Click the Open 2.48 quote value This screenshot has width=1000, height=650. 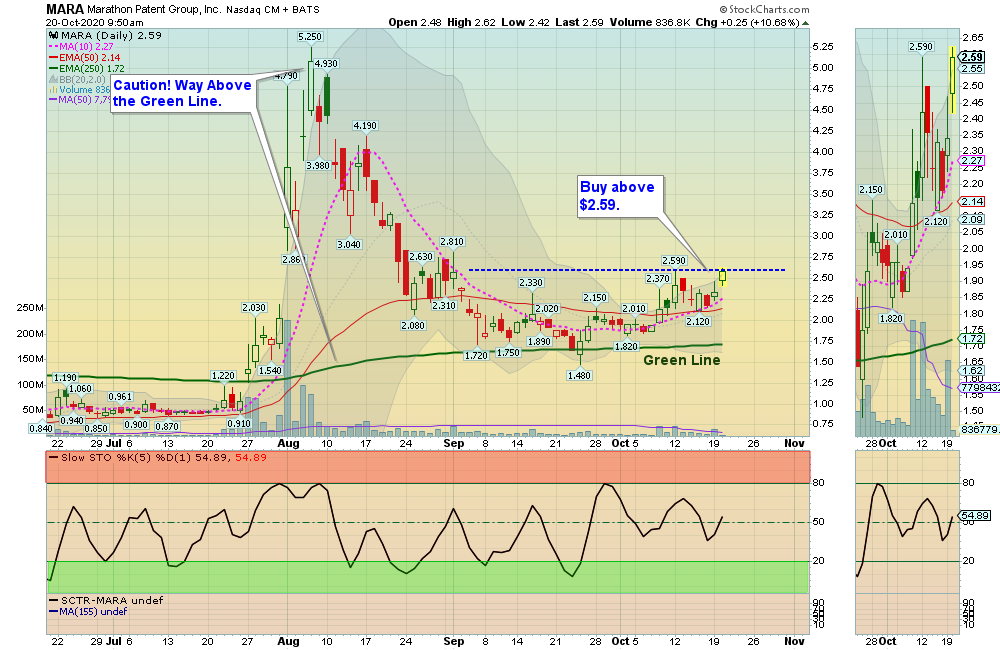tap(415, 22)
